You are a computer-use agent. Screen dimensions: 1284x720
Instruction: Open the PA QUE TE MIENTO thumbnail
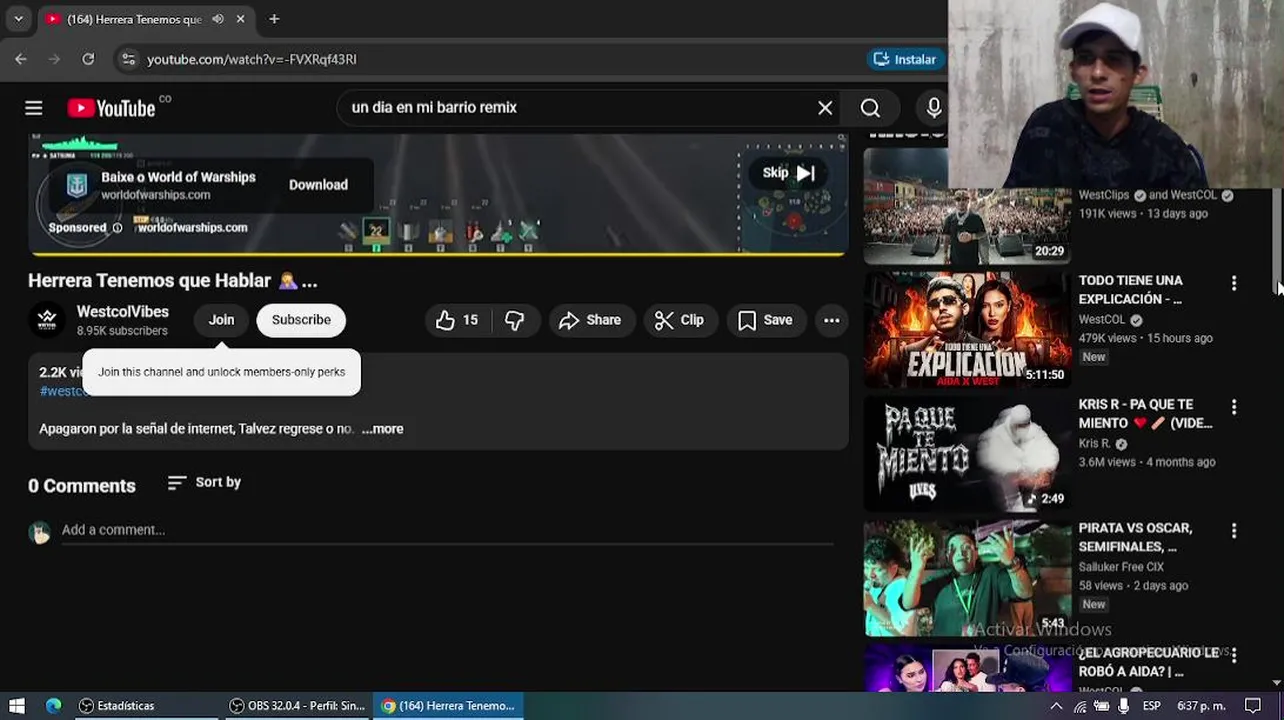[x=967, y=454]
